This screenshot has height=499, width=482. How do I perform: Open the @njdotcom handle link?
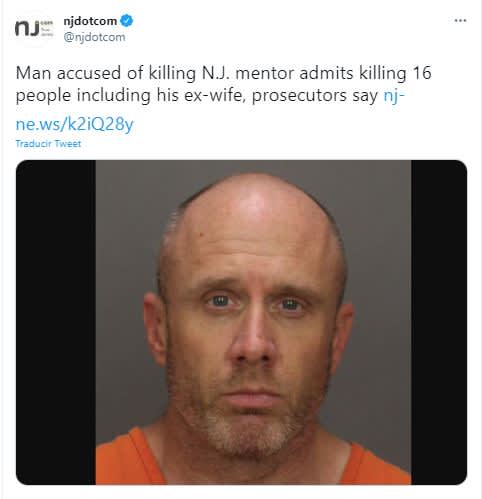click(x=94, y=37)
